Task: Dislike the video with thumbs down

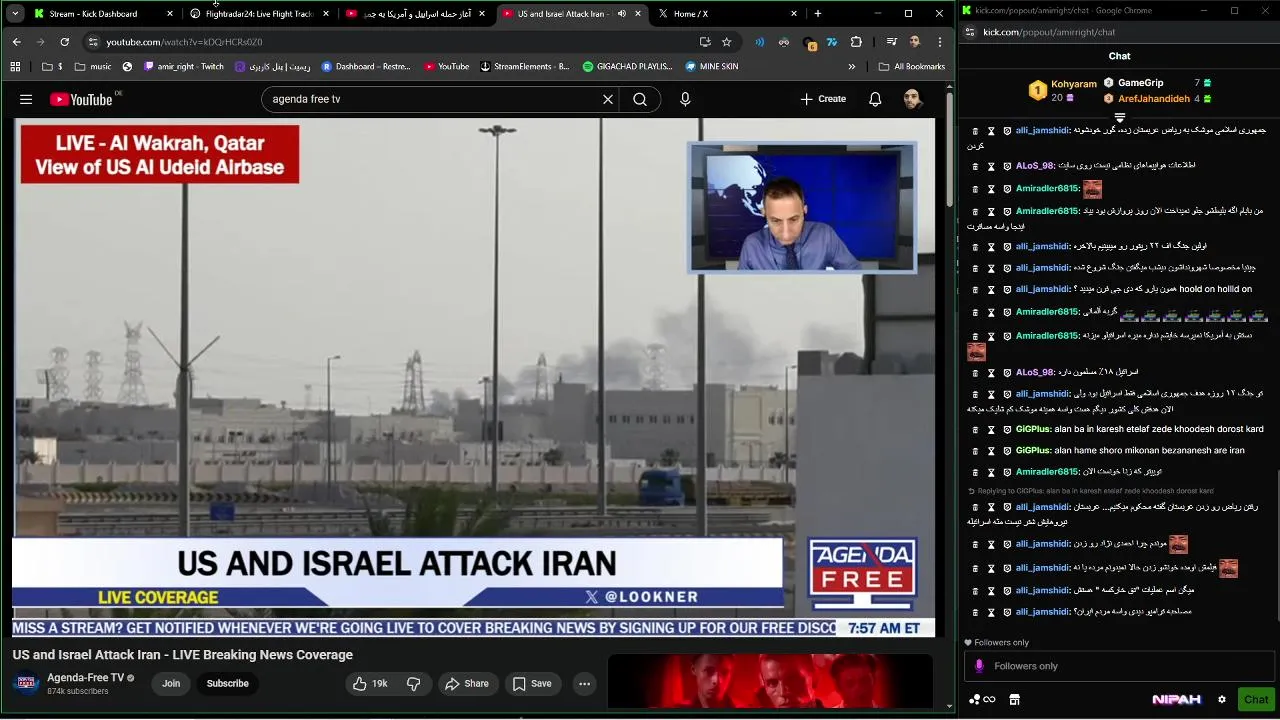Action: point(413,683)
